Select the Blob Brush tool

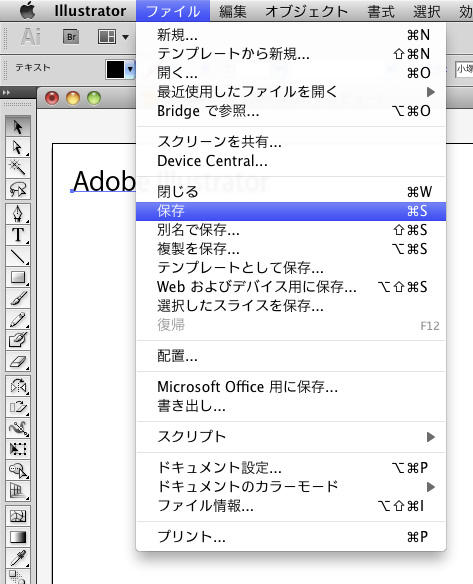pos(18,340)
